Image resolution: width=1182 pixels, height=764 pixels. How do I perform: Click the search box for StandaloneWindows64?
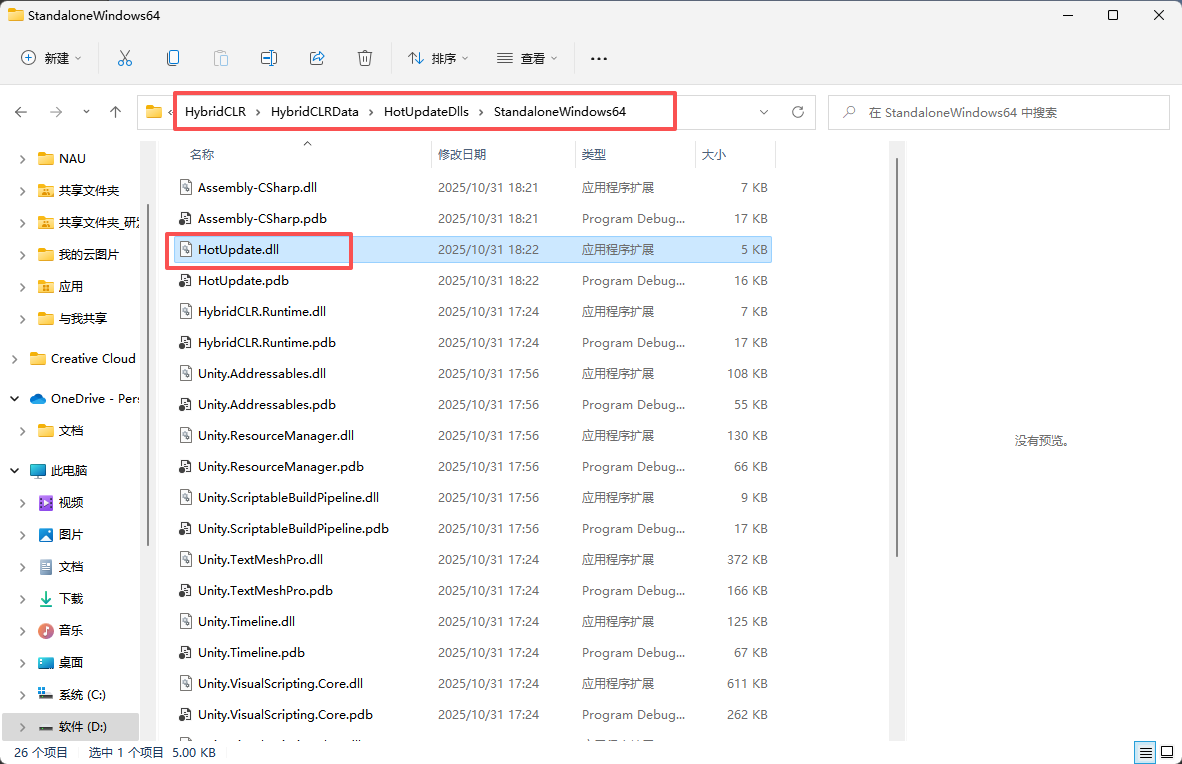click(998, 112)
